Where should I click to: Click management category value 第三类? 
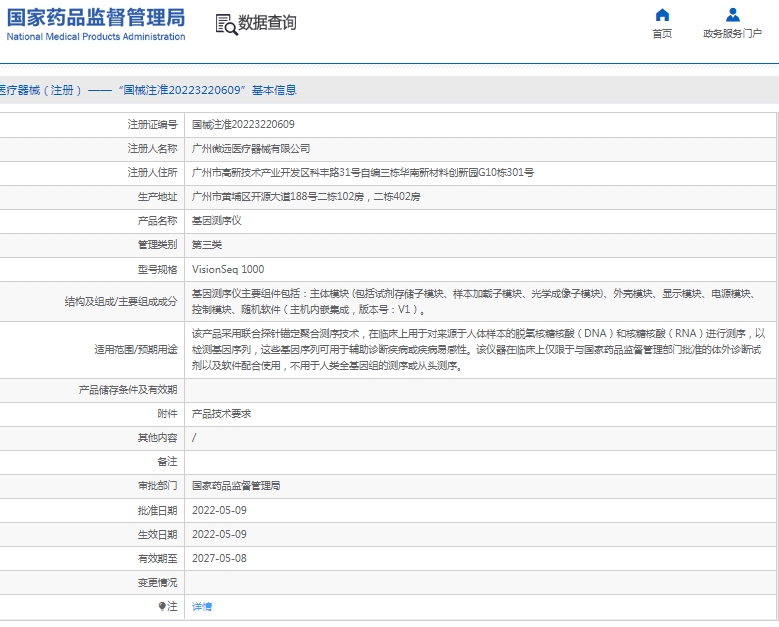tap(207, 244)
